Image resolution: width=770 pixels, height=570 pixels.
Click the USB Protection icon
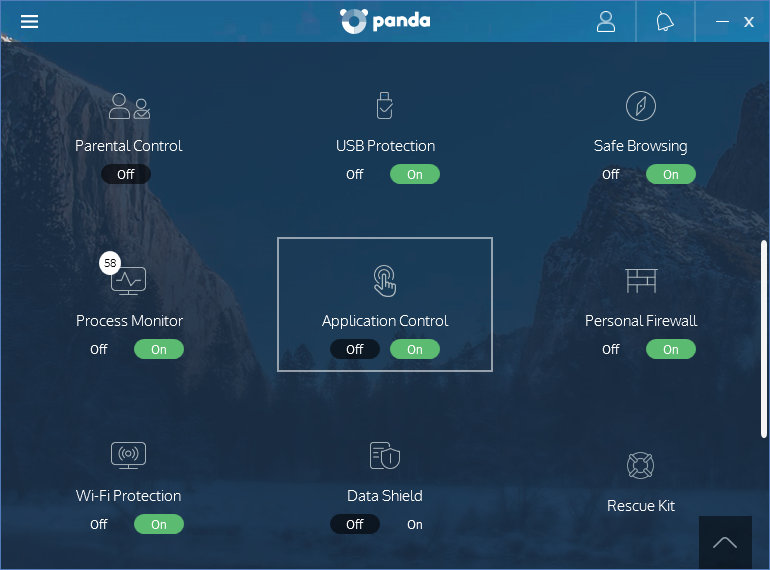pyautogui.click(x=385, y=106)
